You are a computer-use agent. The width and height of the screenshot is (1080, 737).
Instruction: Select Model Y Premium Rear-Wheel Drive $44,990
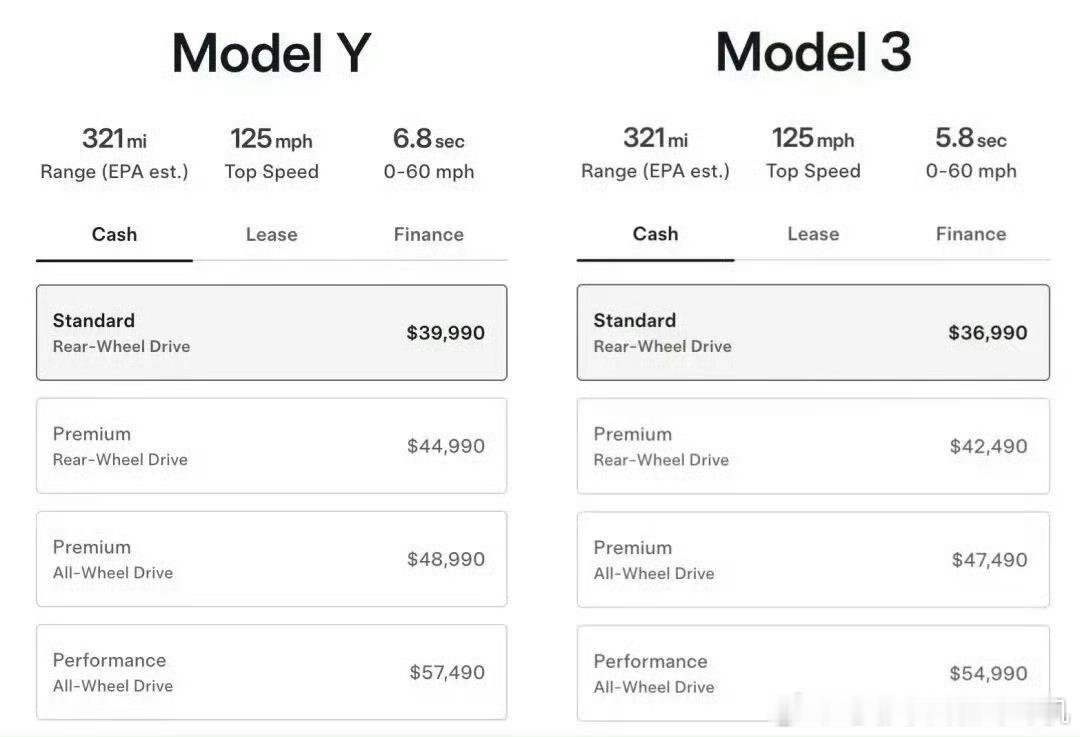[271, 446]
